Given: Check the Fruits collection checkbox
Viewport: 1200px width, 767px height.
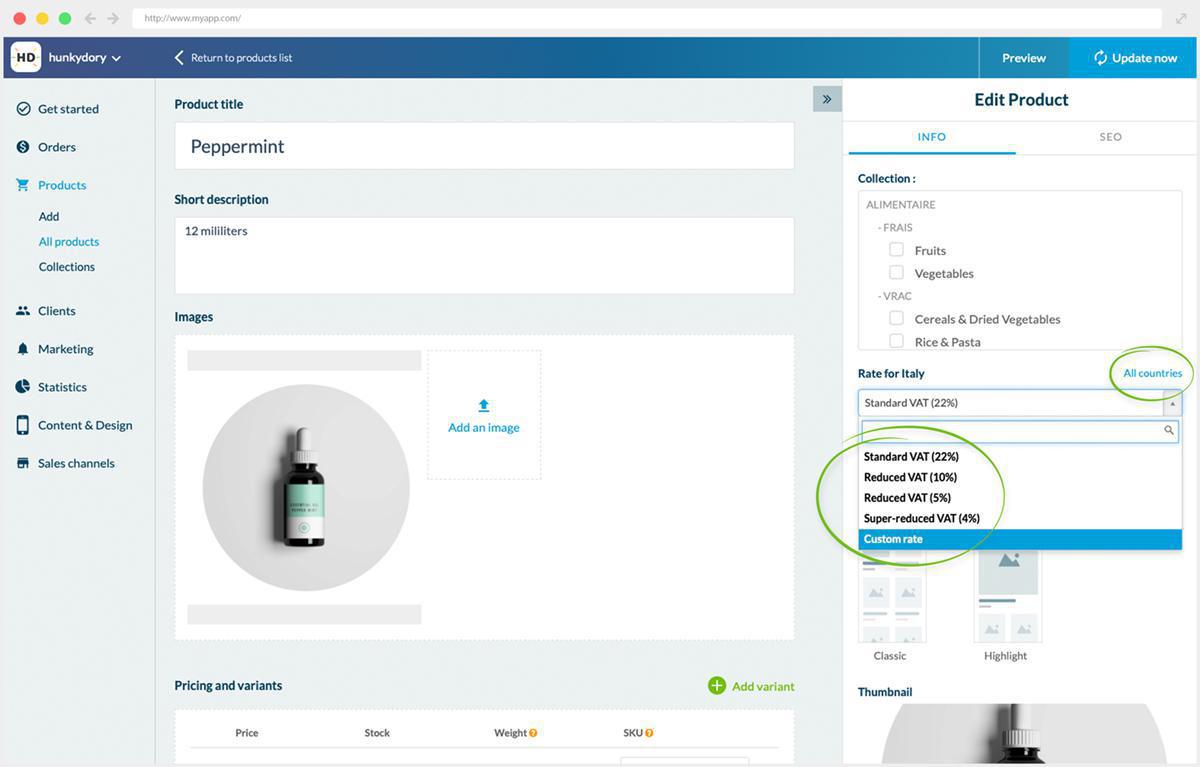Looking at the screenshot, I should [896, 250].
